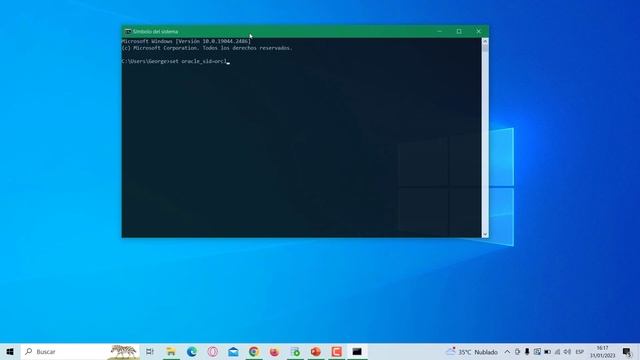Open the Mail app from the taskbar
This screenshot has height=360, width=640.
pos(233,351)
